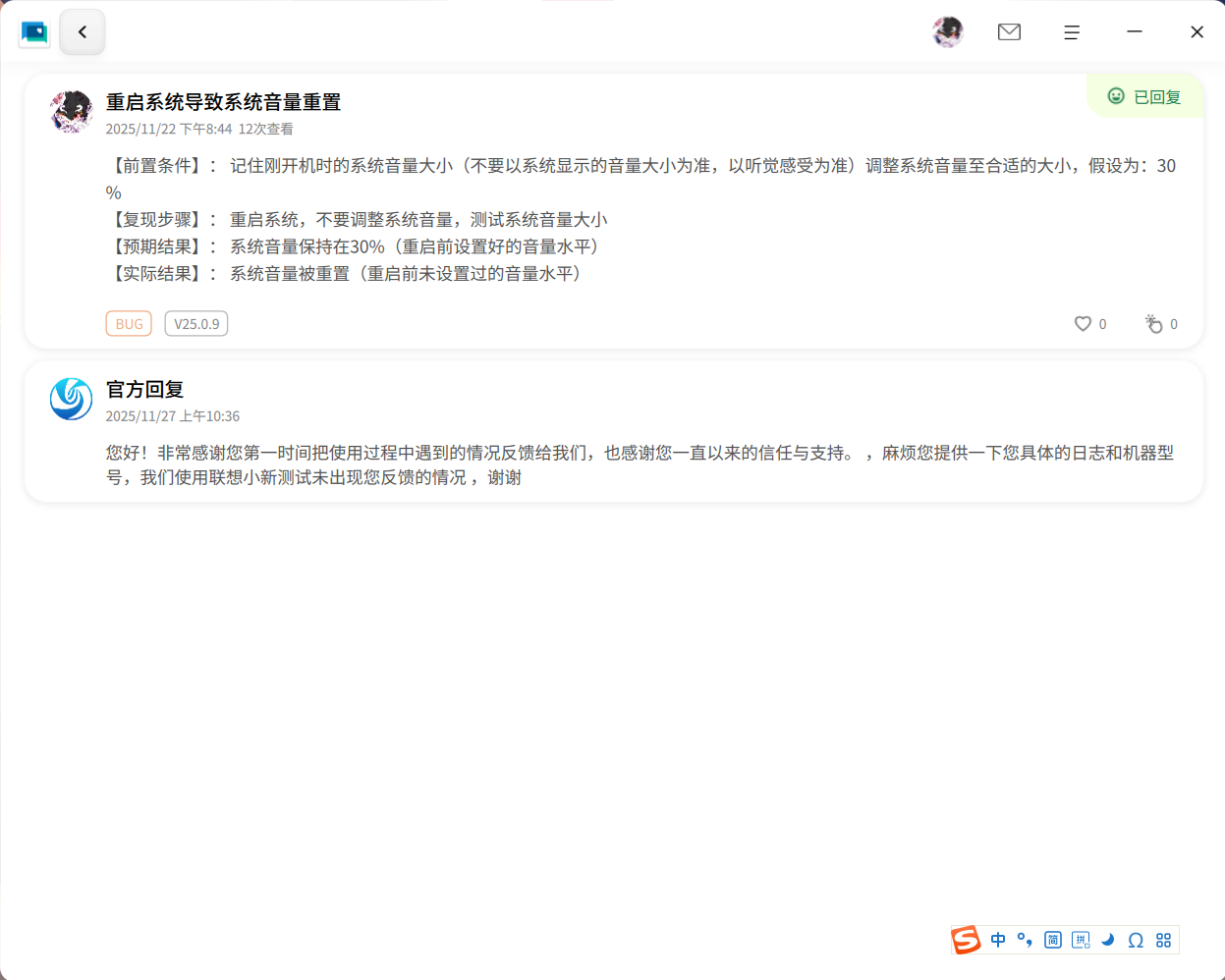
Task: Minimize the feedback window
Action: pyautogui.click(x=1135, y=32)
